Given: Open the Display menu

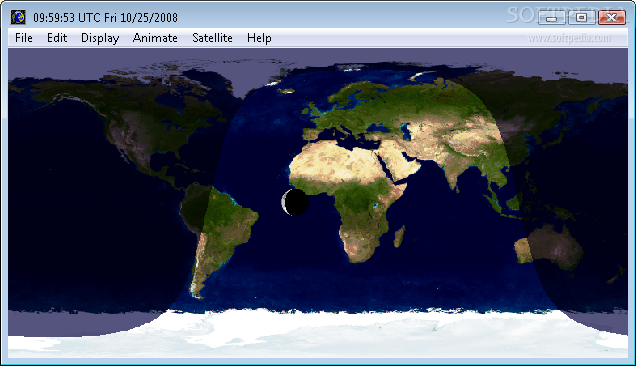Looking at the screenshot, I should click(x=100, y=38).
